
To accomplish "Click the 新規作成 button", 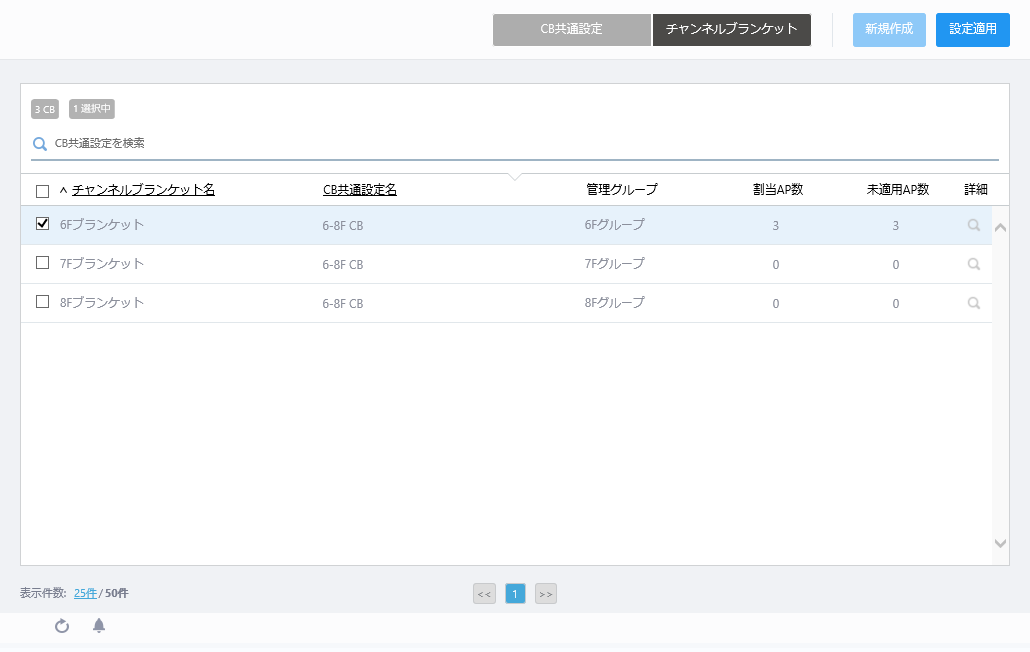I will [x=889, y=30].
